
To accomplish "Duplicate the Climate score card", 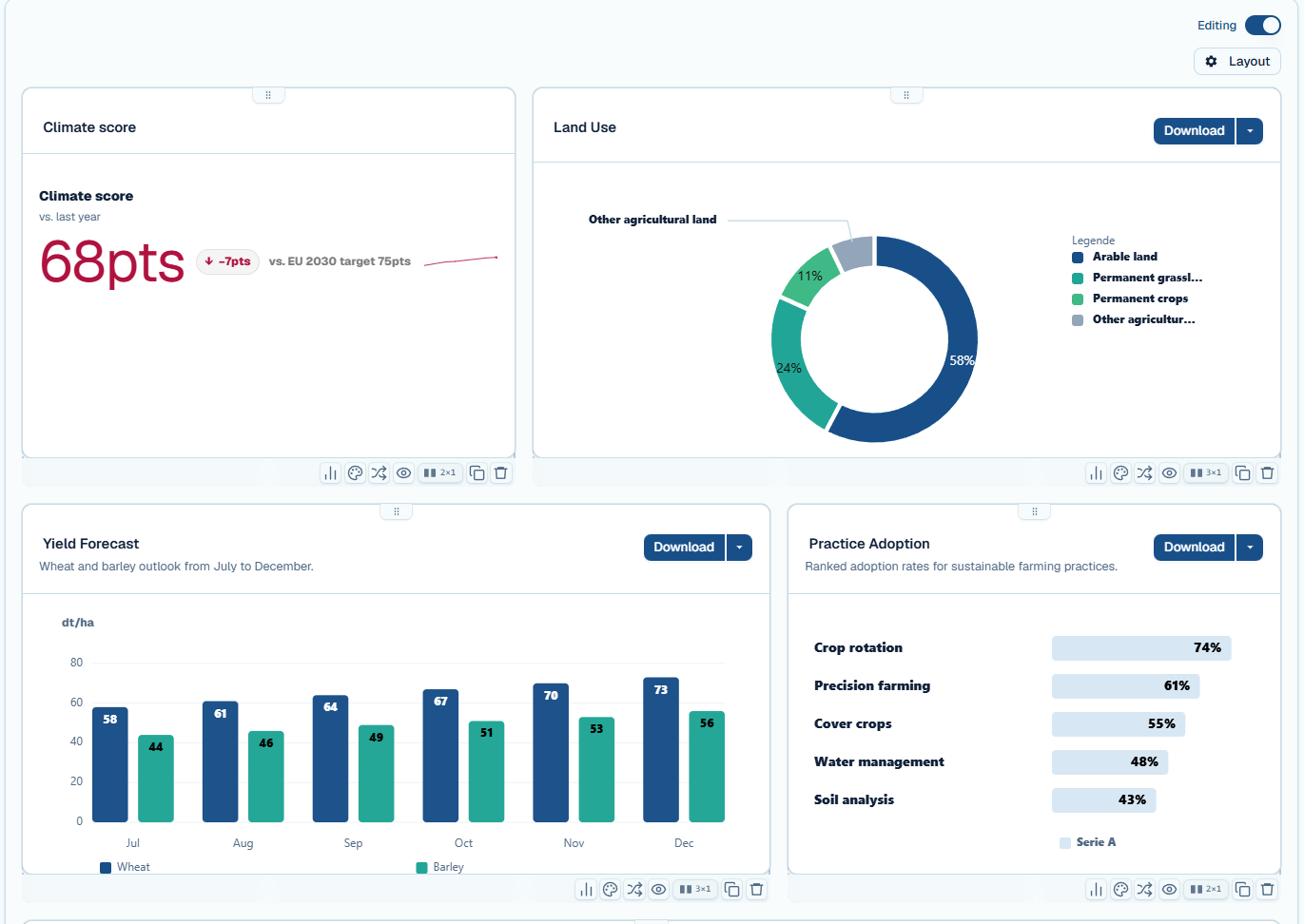I will tap(477, 472).
